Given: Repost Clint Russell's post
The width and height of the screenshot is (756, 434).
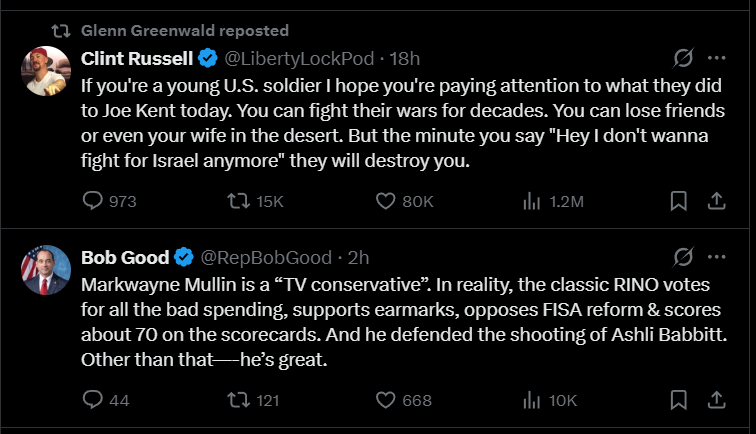Looking at the screenshot, I should tap(238, 201).
